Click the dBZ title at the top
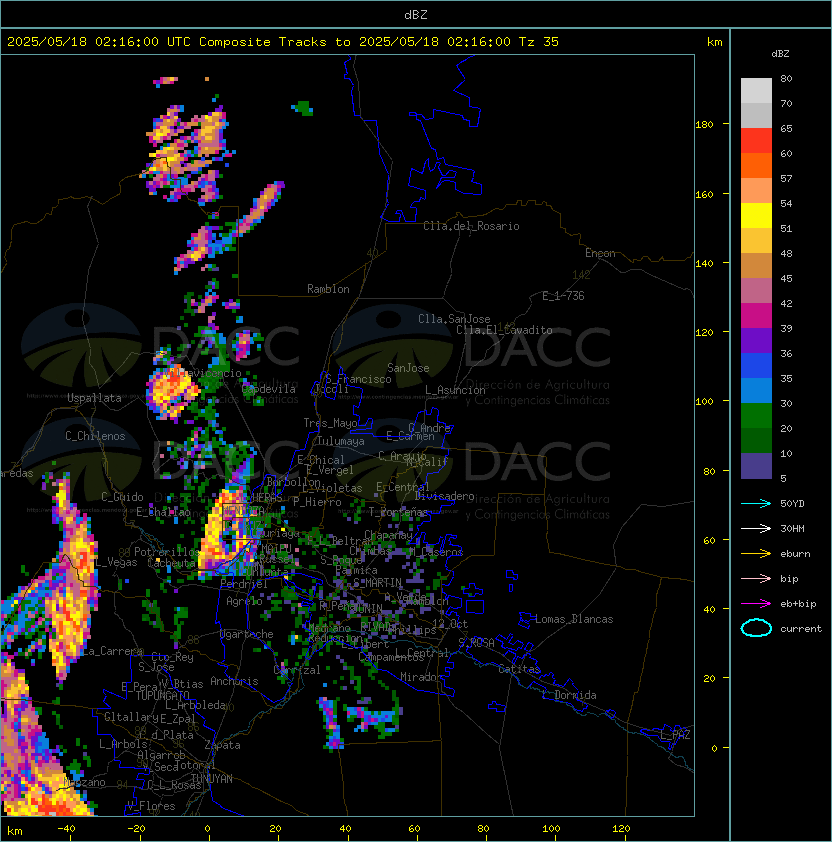Screen dimensions: 832x842 click(x=416, y=15)
